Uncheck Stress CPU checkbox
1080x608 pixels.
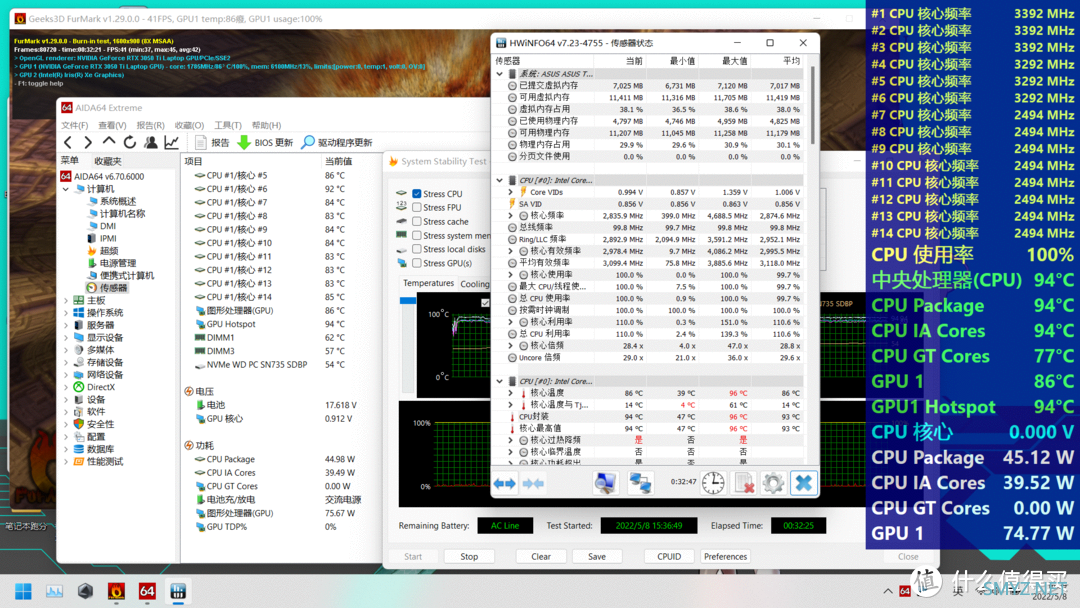[x=417, y=193]
